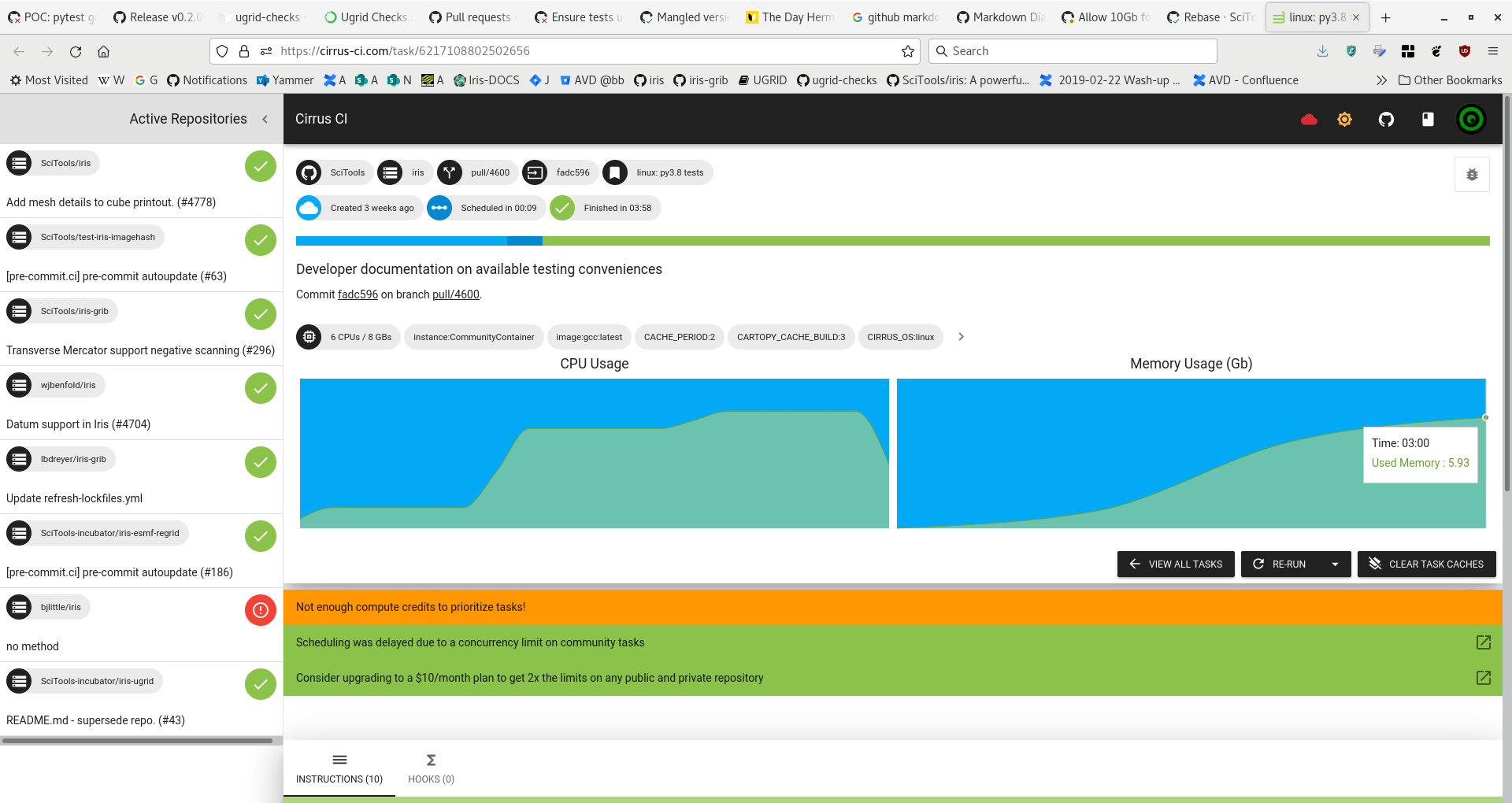Click the orange gear icon in Cirrus CI header
This screenshot has width=1512, height=803.
click(1344, 120)
